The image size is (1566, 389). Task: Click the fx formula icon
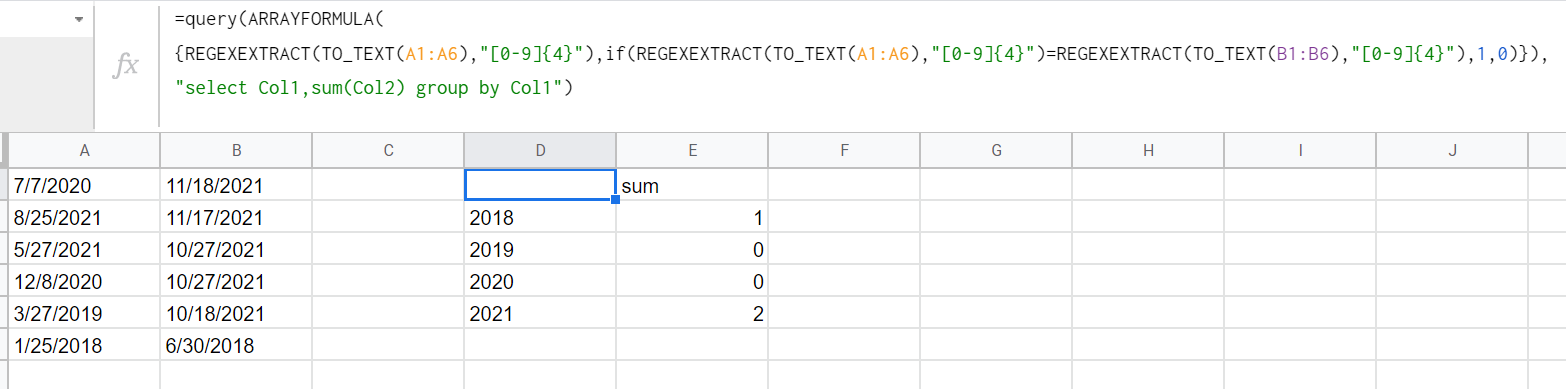[127, 66]
